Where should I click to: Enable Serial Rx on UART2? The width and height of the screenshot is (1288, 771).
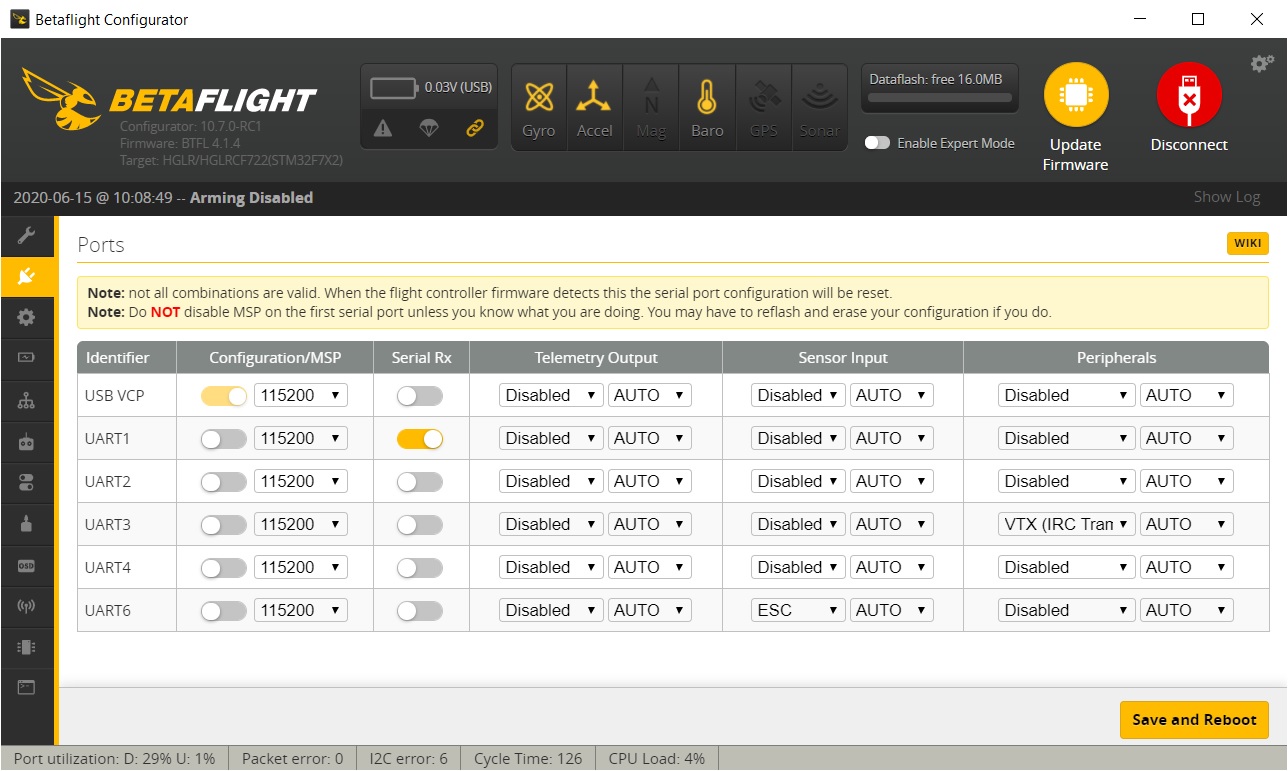[x=420, y=481]
